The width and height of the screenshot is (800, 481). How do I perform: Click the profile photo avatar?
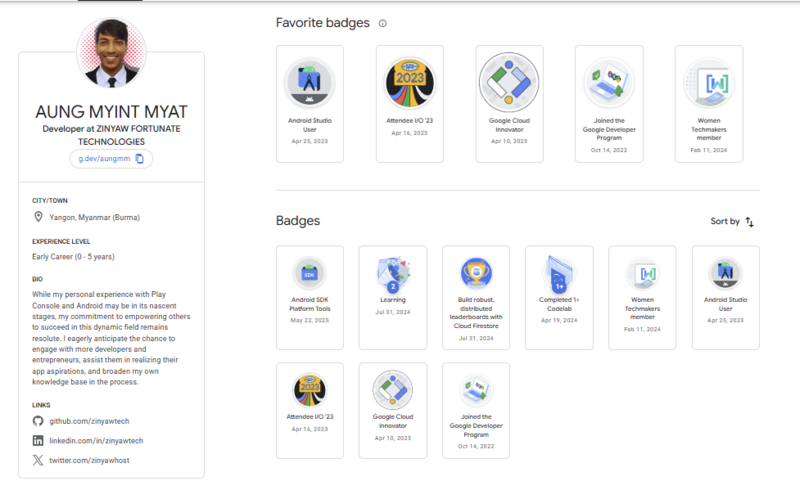click(x=111, y=52)
